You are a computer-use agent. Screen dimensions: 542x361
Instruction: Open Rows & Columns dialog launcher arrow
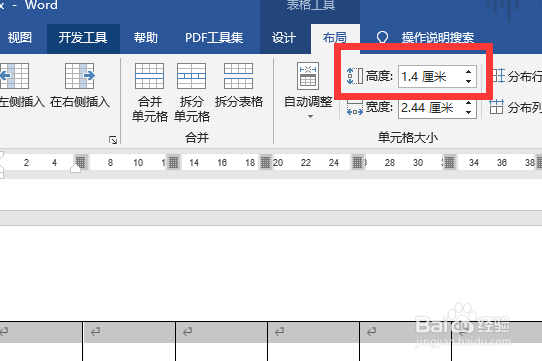pyautogui.click(x=113, y=140)
